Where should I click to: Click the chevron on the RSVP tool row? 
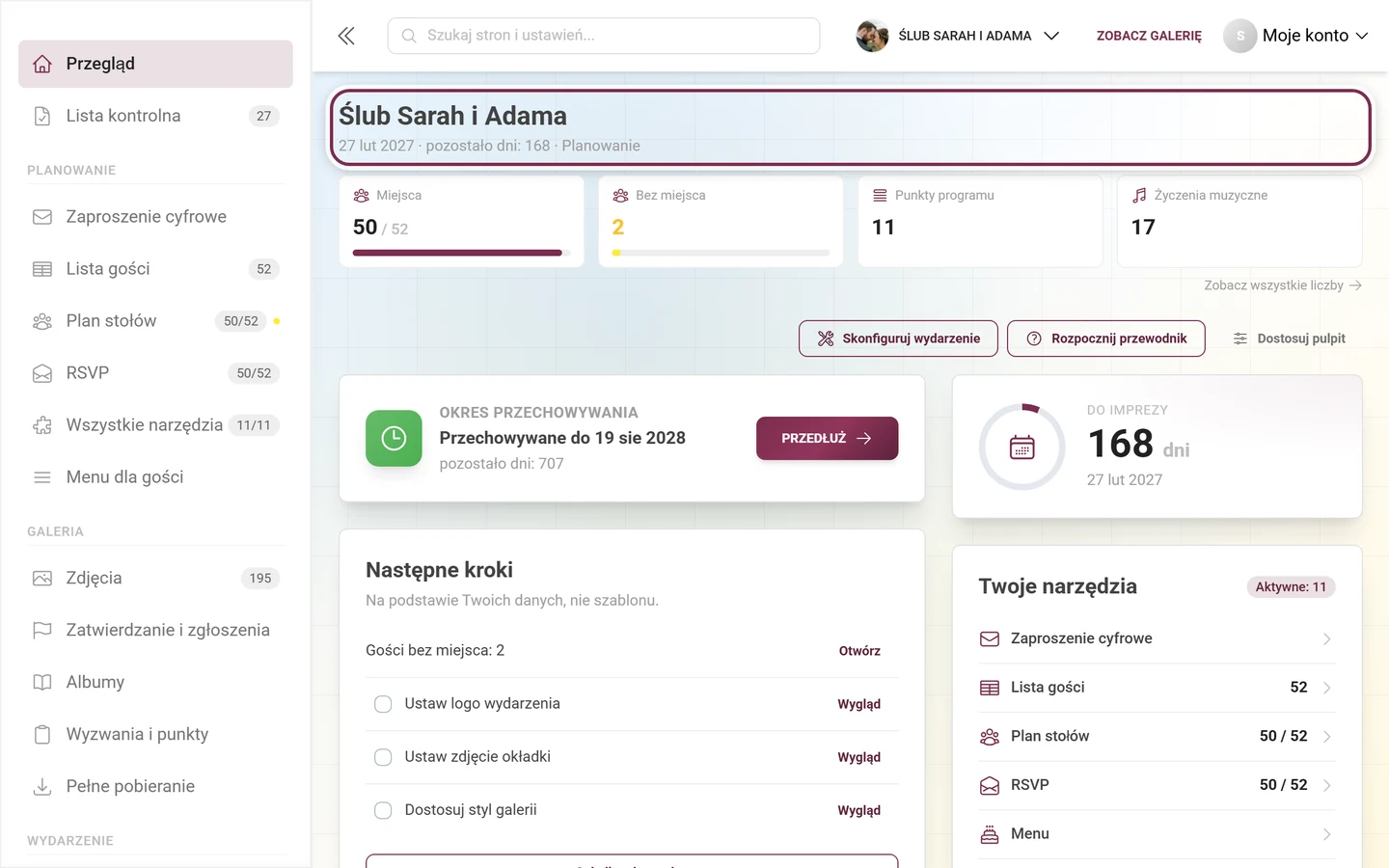(1327, 785)
